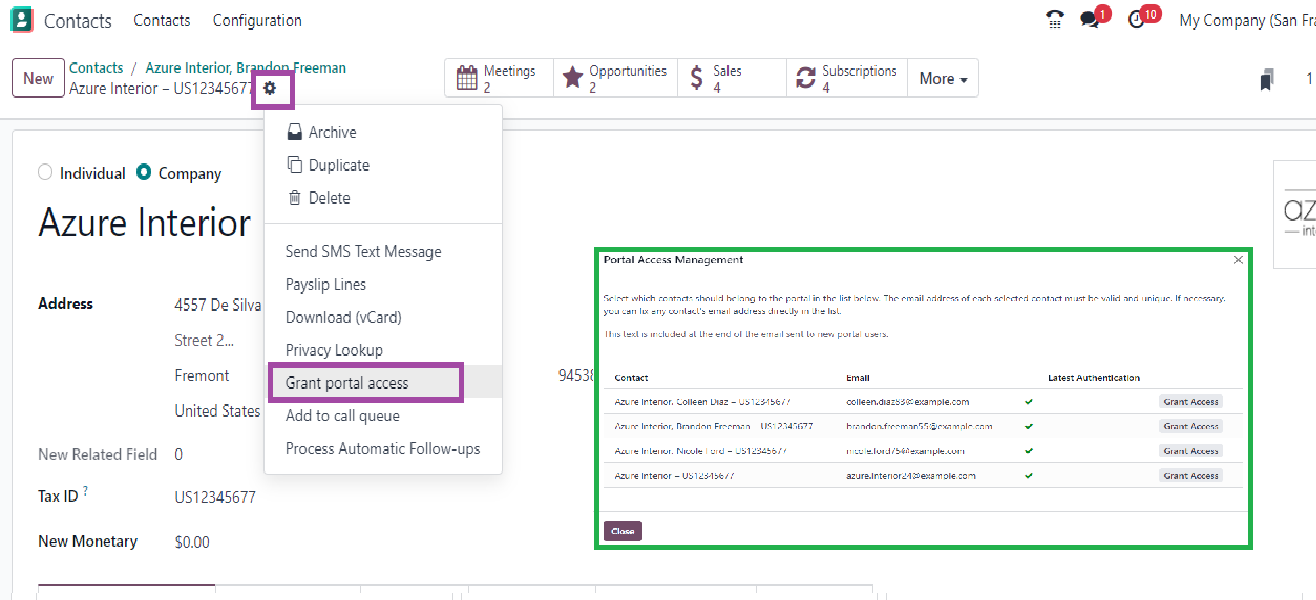Open the Configuration menu
Screen dimensions: 1316x600
257,20
